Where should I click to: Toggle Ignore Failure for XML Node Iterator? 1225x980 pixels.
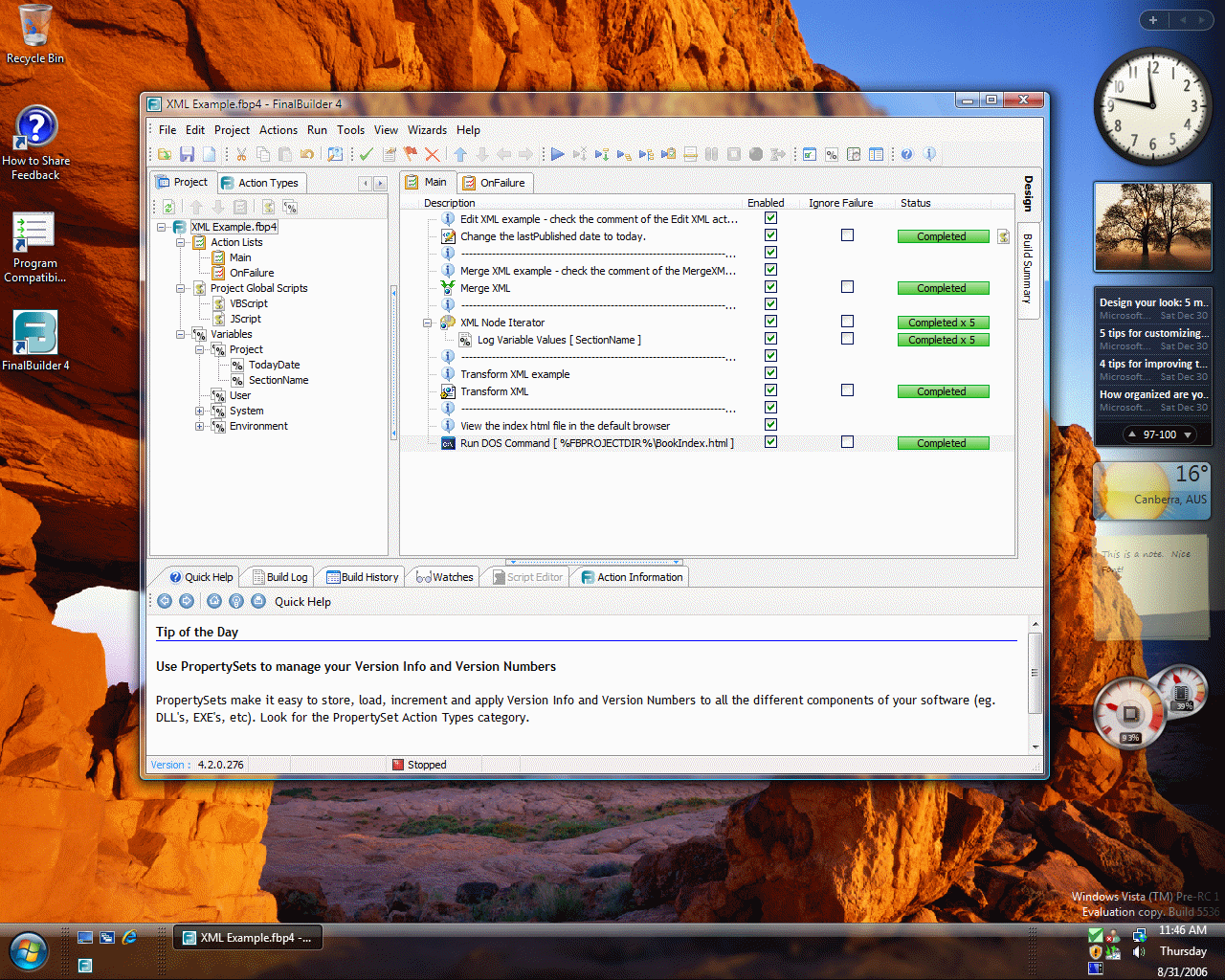click(847, 322)
